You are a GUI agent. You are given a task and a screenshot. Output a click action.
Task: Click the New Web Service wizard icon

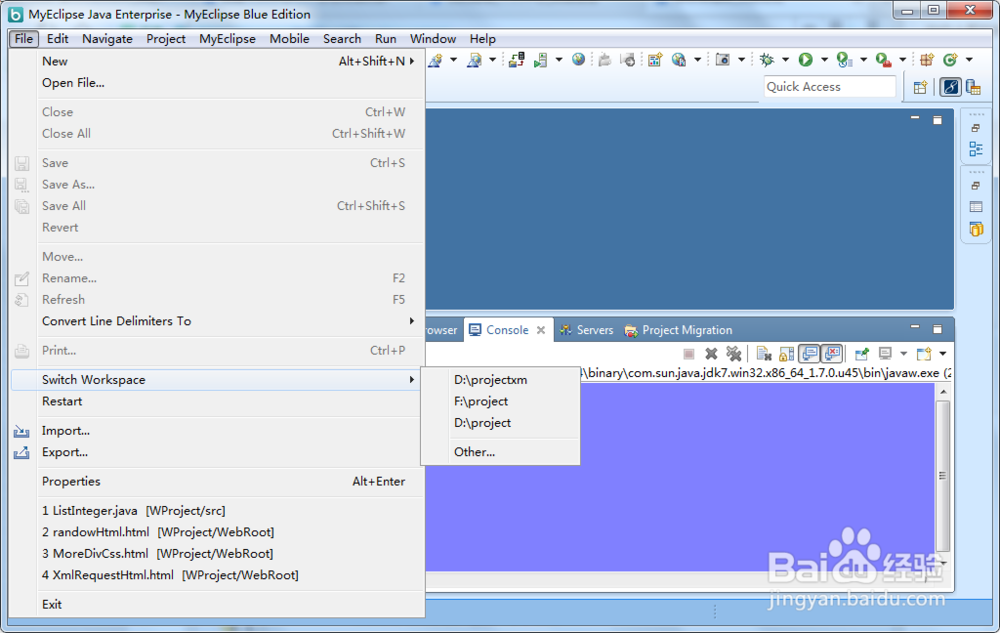point(654,60)
